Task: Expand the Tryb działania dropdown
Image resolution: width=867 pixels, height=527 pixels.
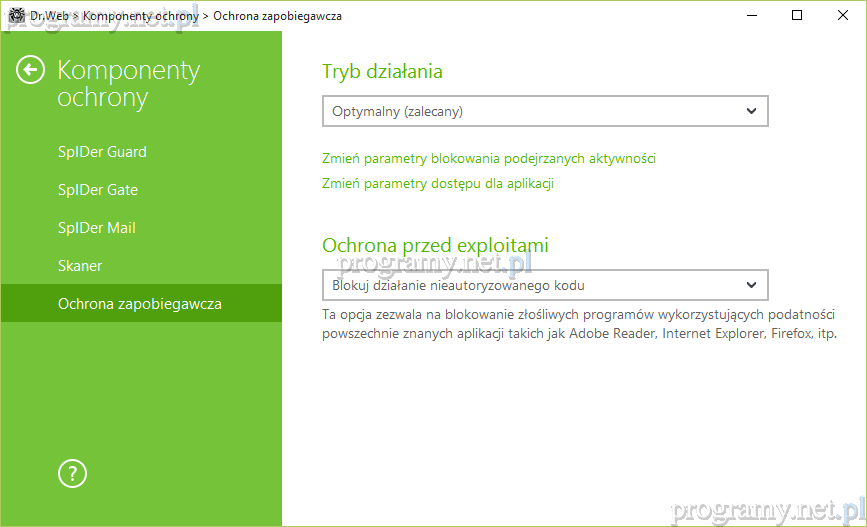Action: (x=545, y=111)
